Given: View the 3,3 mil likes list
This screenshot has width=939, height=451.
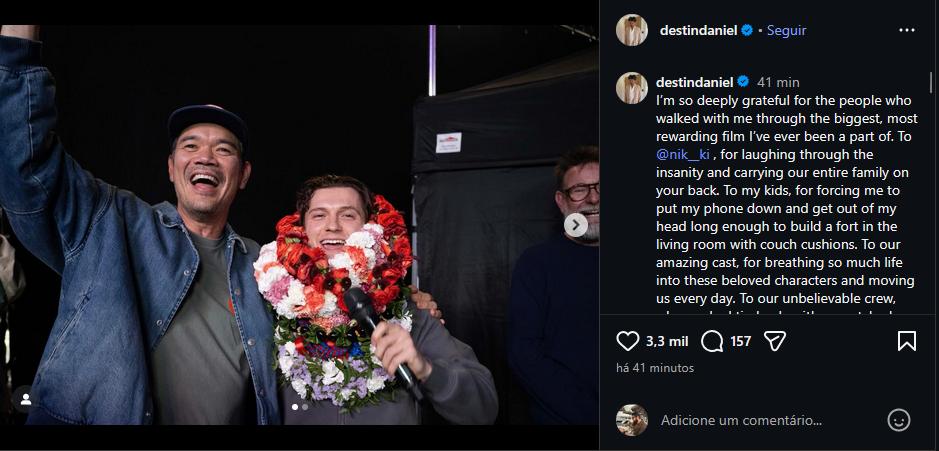Looking at the screenshot, I should point(668,341).
